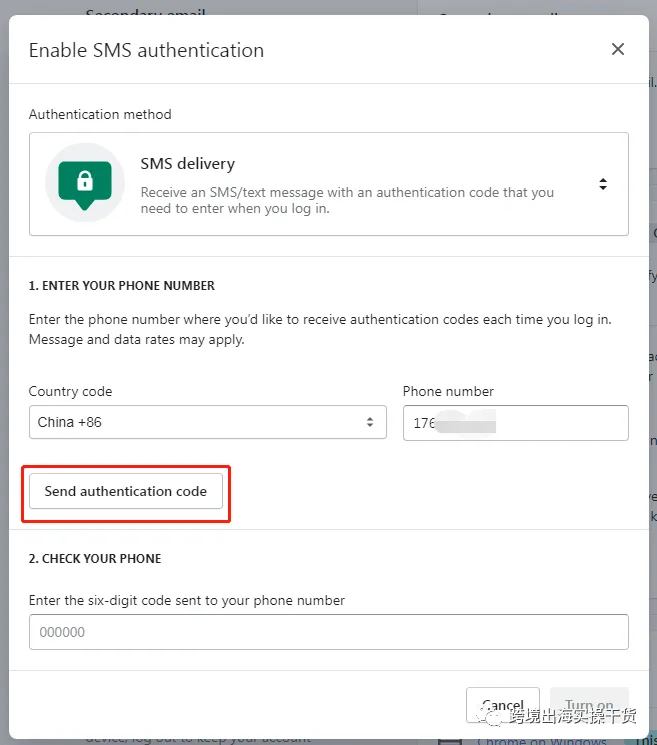Click the Phone number label
The width and height of the screenshot is (657, 745).
click(x=448, y=391)
